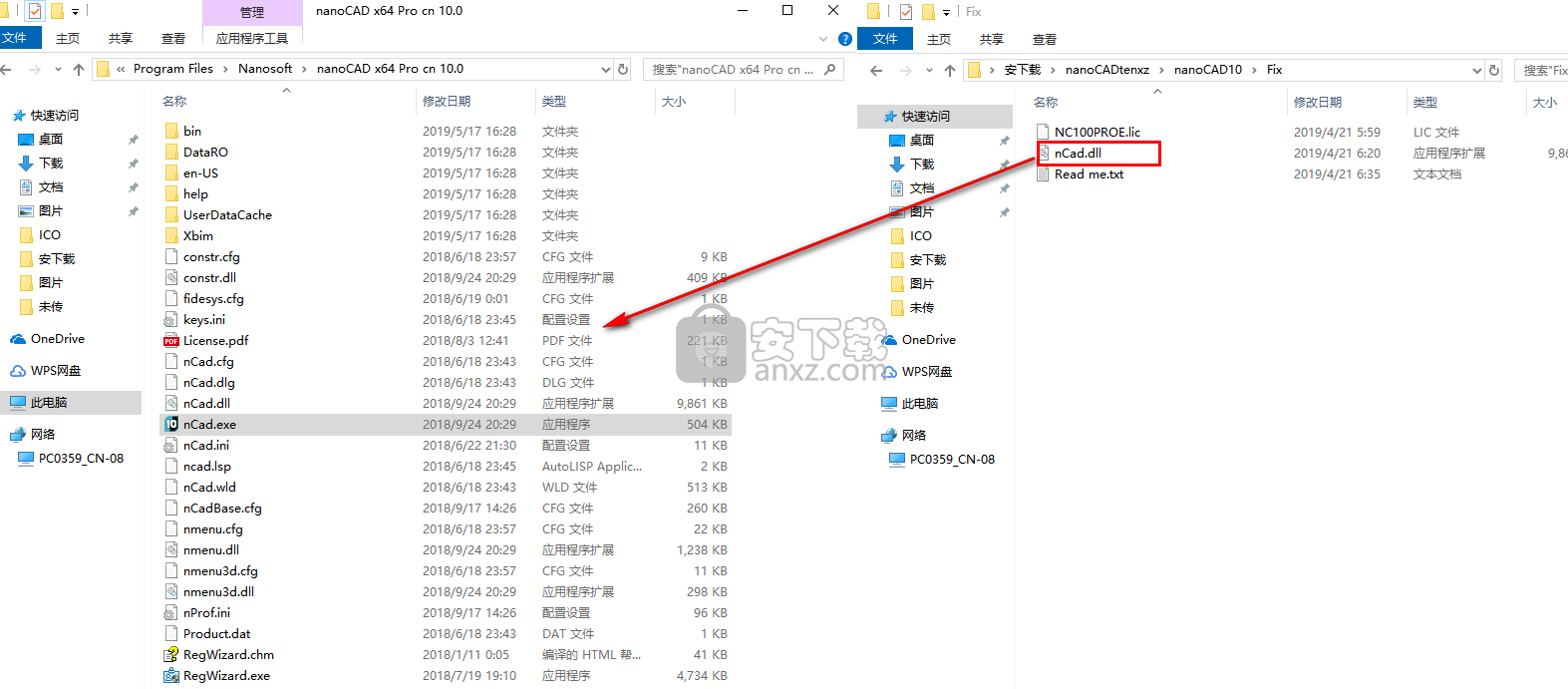Refresh the nanoCAD x64 Pro cn 10.0 folder
Screen dimensions: 1568x689
click(x=623, y=70)
